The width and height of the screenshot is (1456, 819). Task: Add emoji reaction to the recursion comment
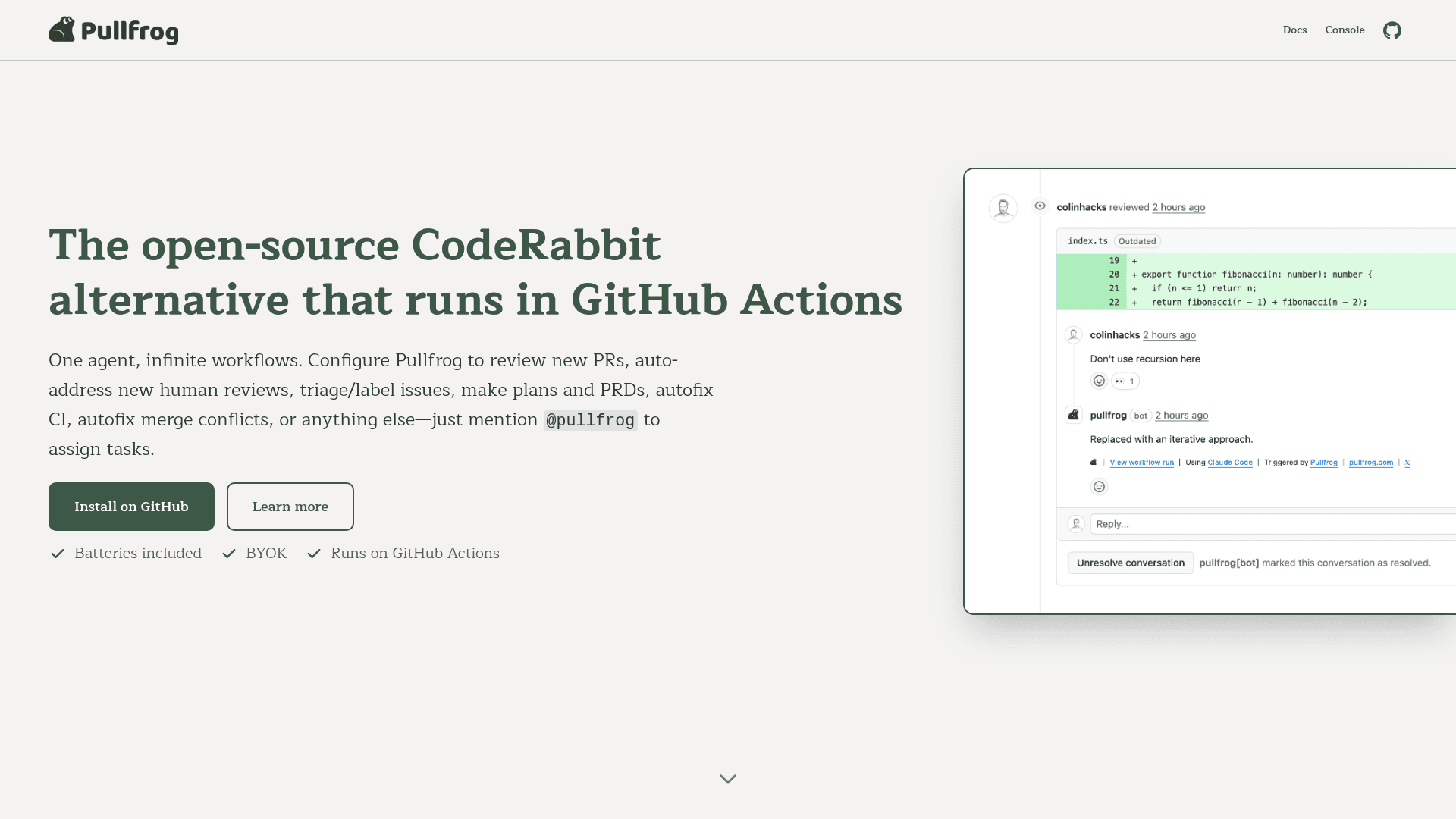tap(1099, 381)
